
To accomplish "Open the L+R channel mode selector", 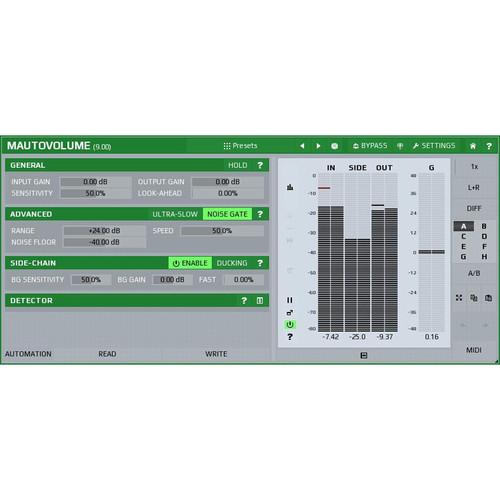I will coord(474,188).
